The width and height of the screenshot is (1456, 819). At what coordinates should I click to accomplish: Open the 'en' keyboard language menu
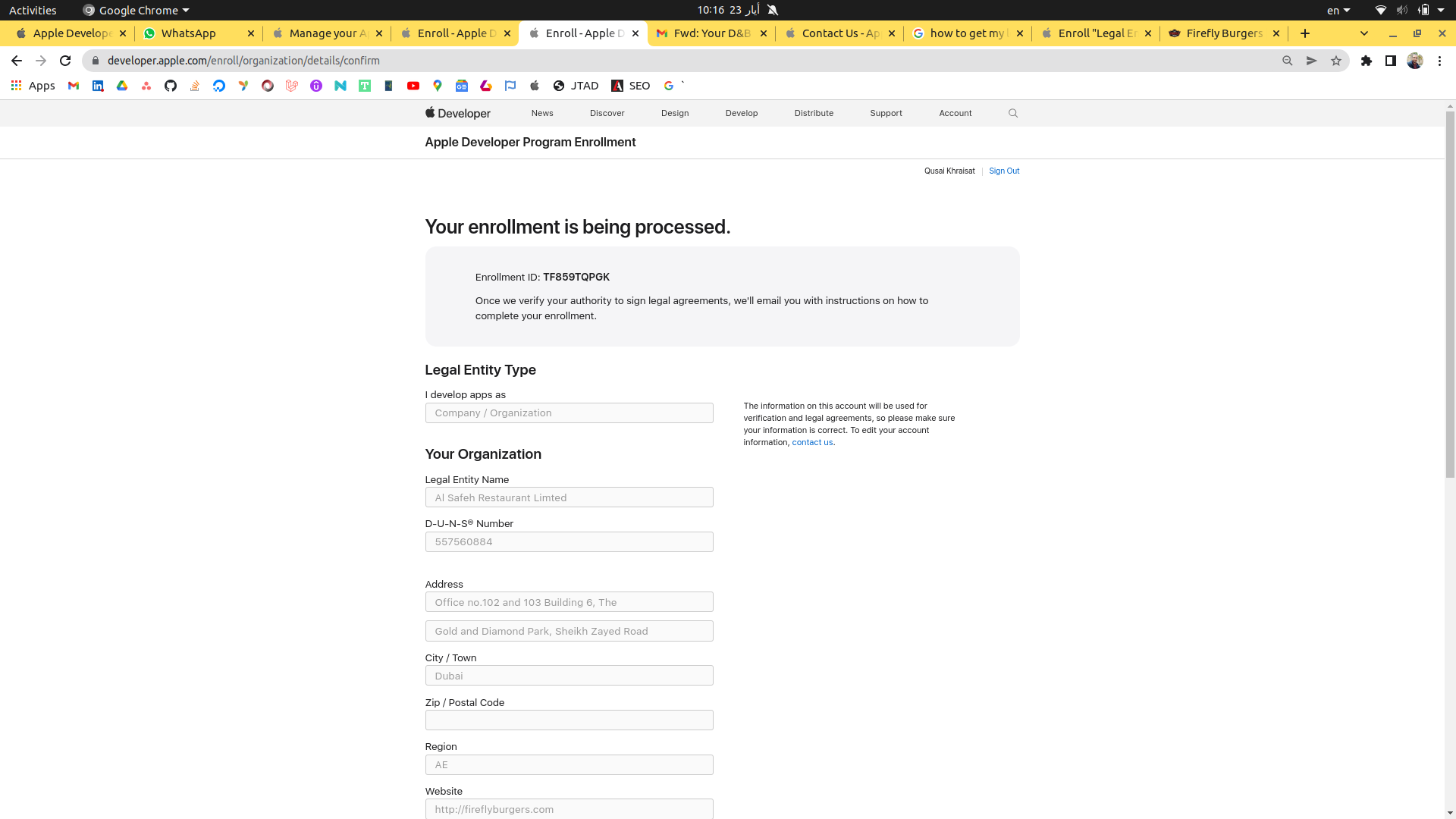(1338, 10)
